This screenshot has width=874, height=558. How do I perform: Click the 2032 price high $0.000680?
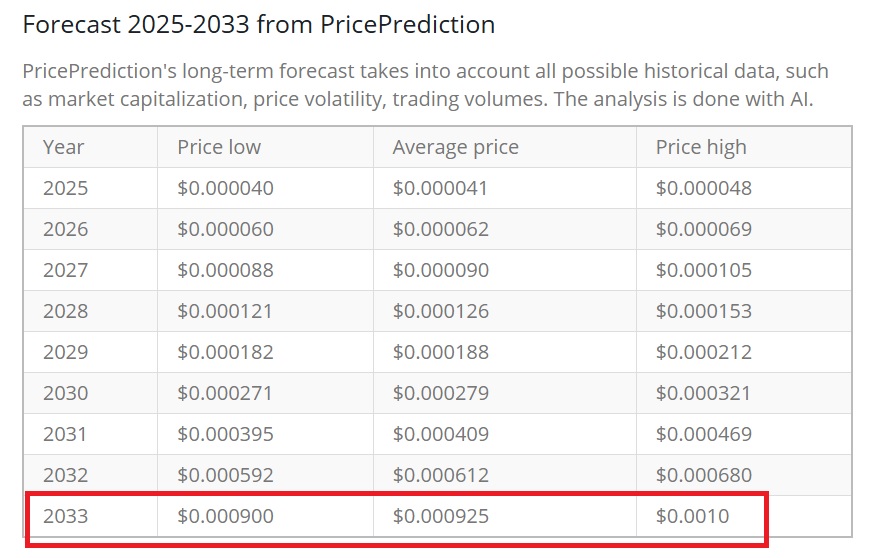click(x=704, y=475)
